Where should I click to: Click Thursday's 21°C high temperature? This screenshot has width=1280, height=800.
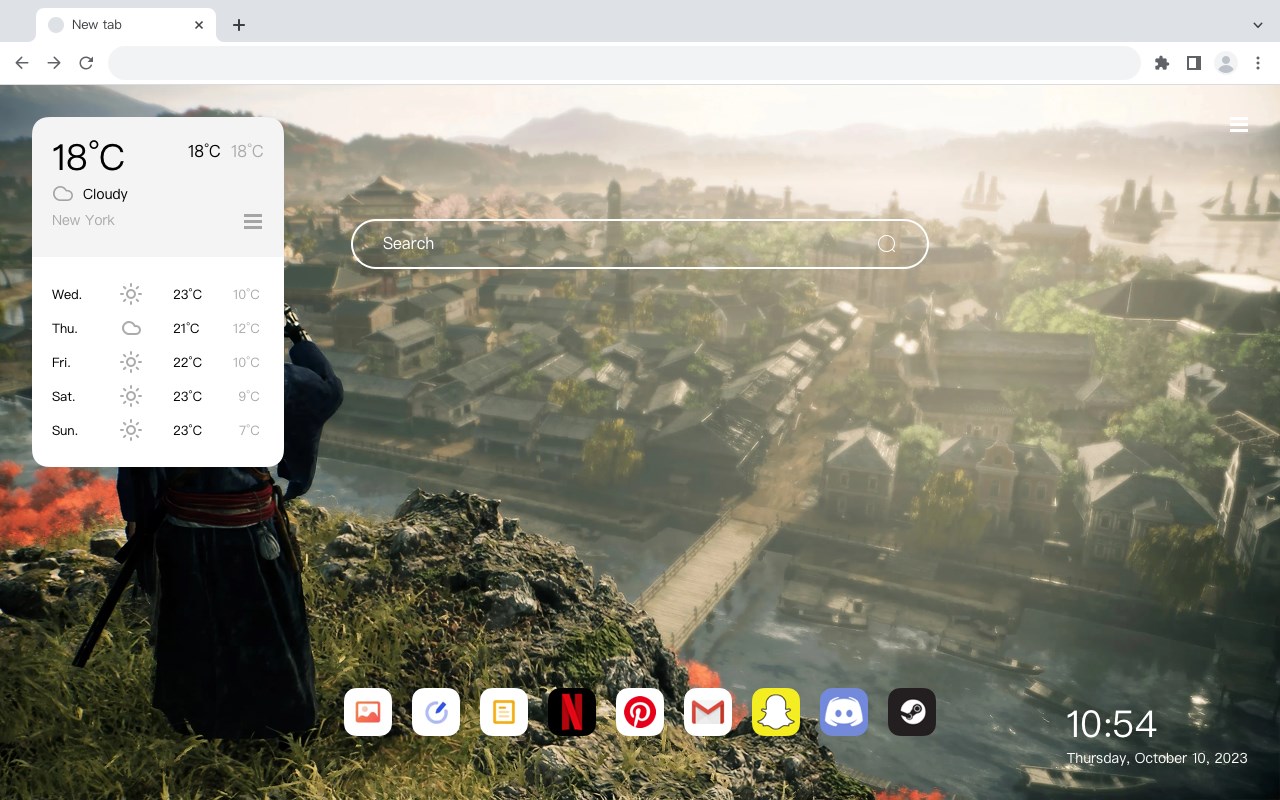point(187,328)
